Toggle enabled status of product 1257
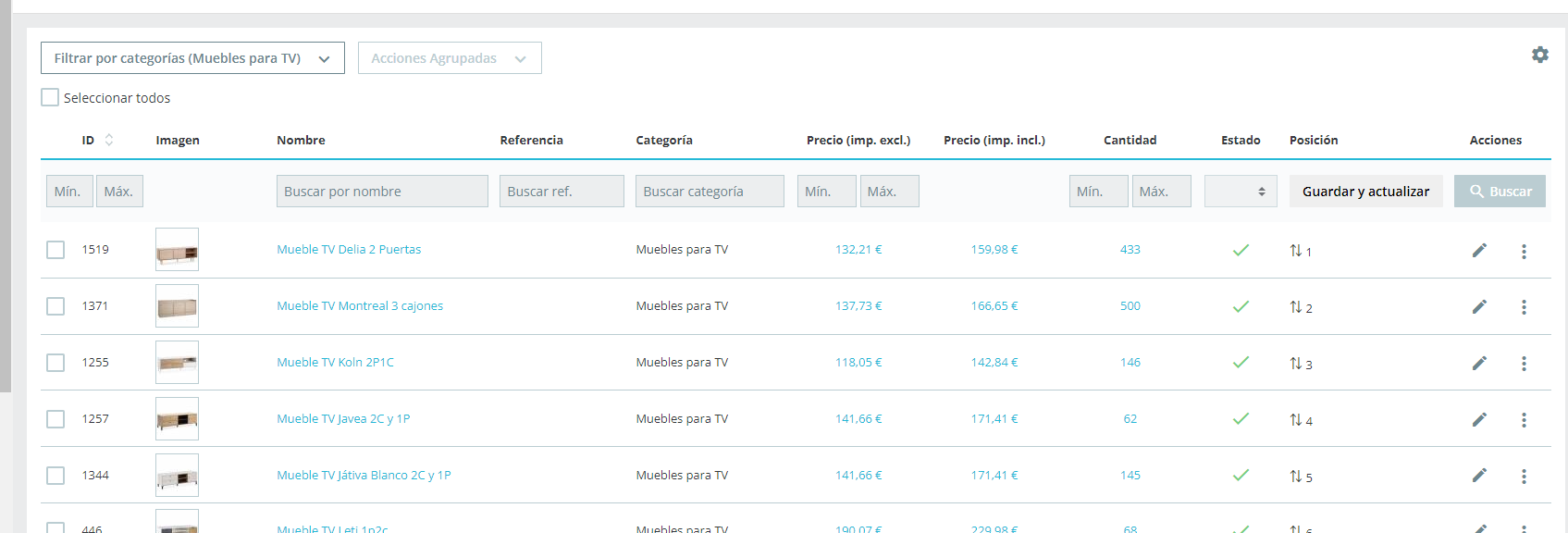 click(x=1241, y=419)
